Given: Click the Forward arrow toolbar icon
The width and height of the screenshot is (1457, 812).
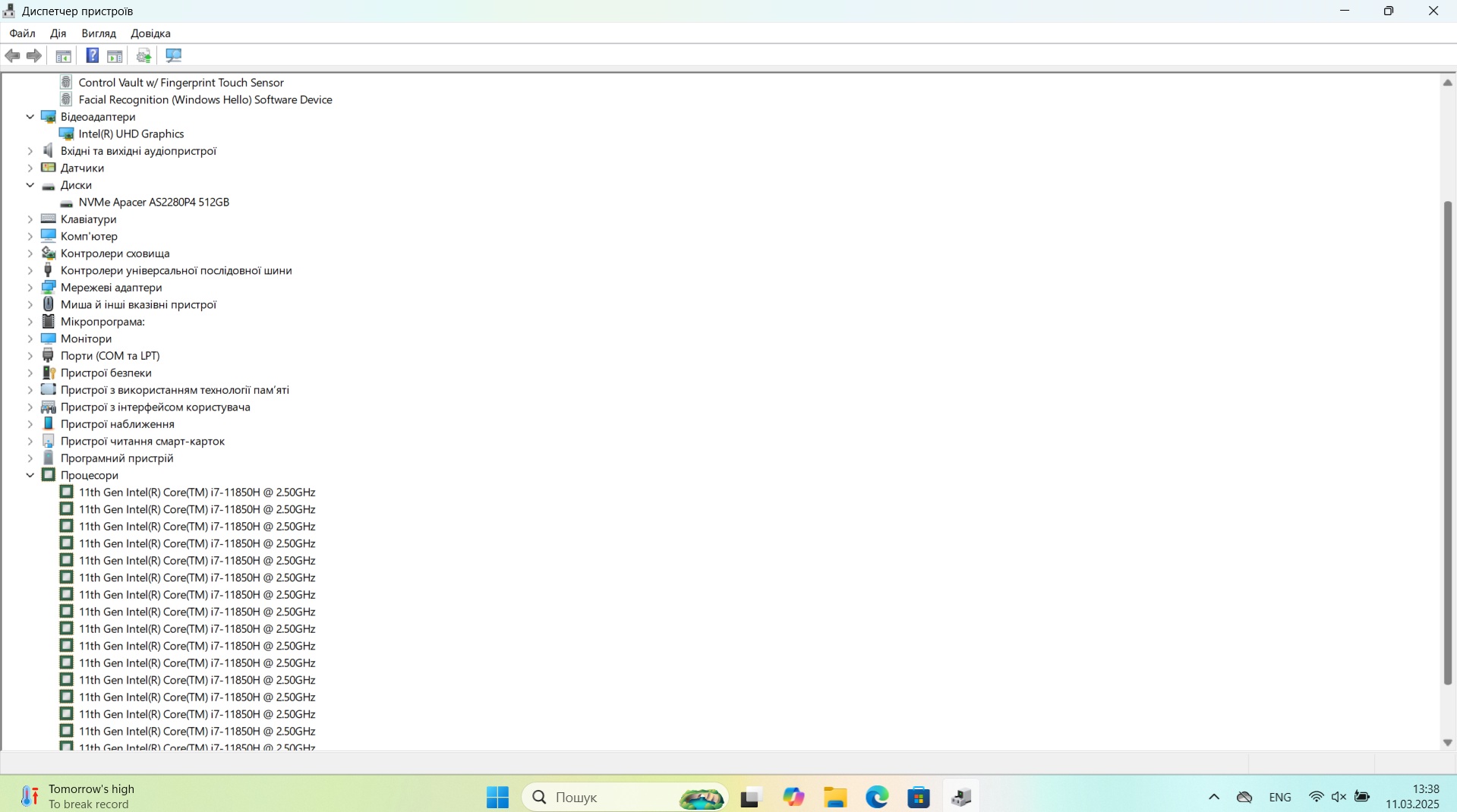Looking at the screenshot, I should tap(34, 56).
